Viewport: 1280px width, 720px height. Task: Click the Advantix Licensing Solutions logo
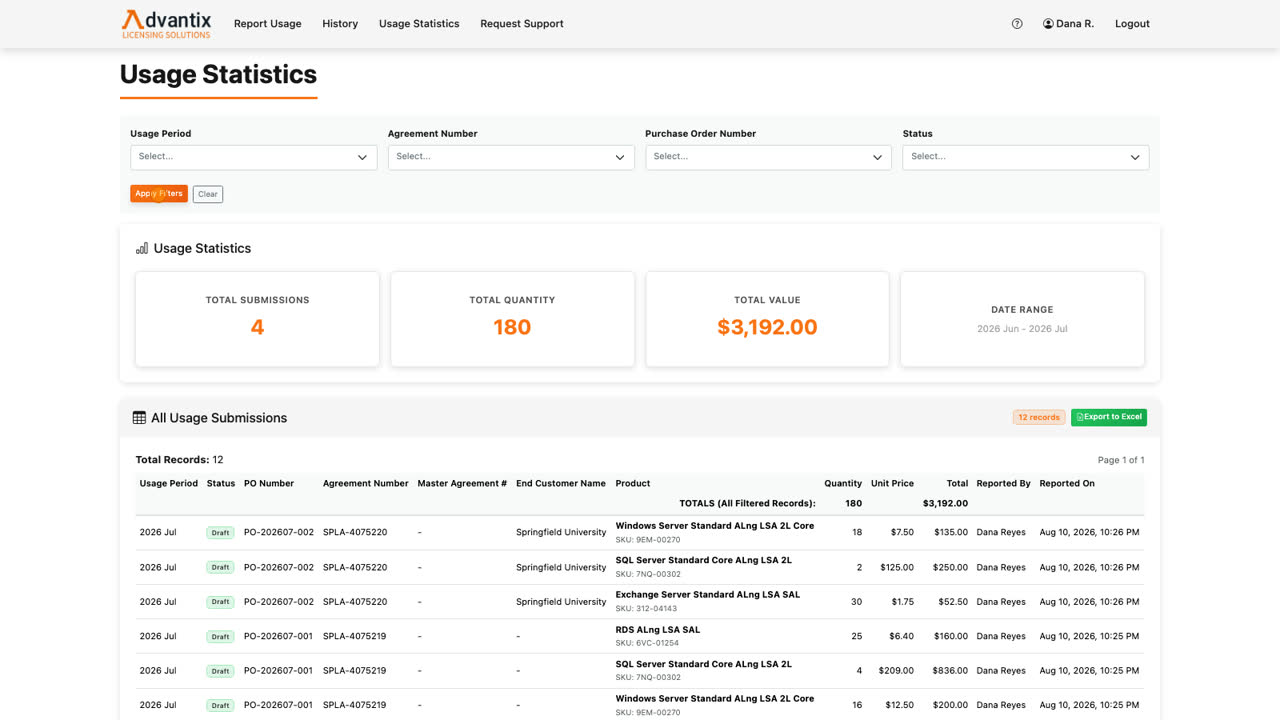(x=166, y=24)
